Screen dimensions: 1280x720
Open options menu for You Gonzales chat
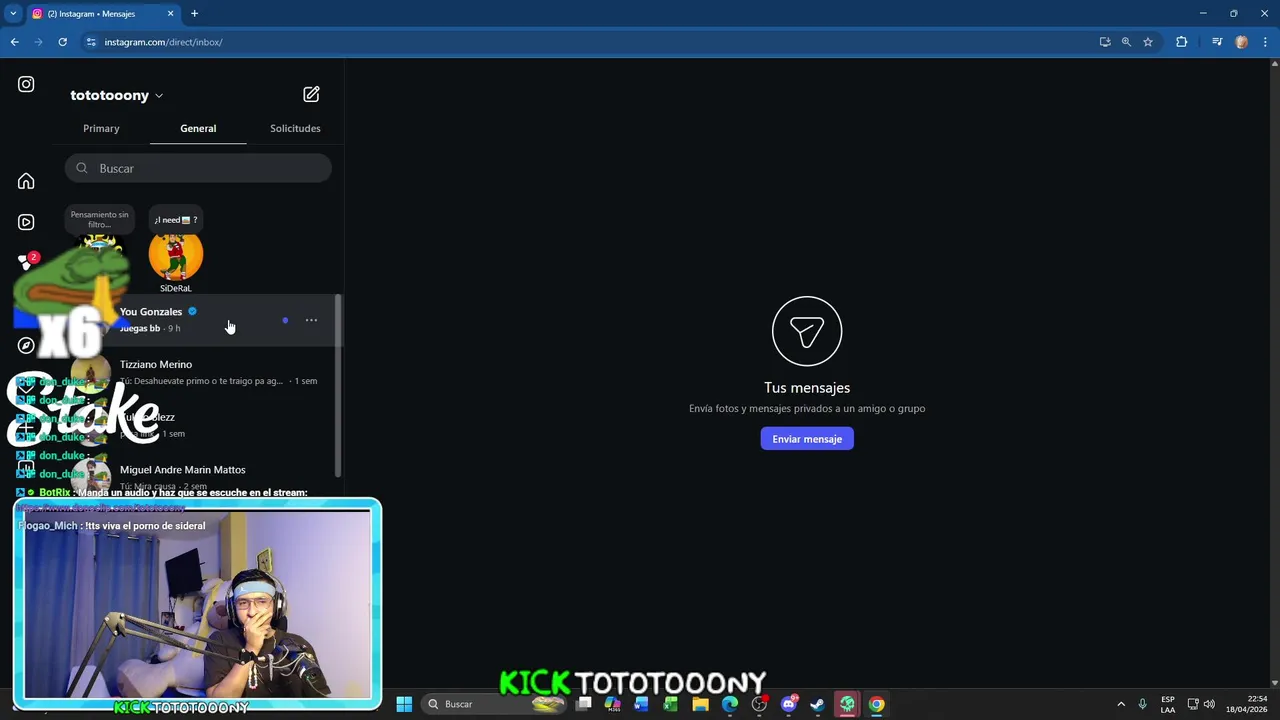pos(311,321)
